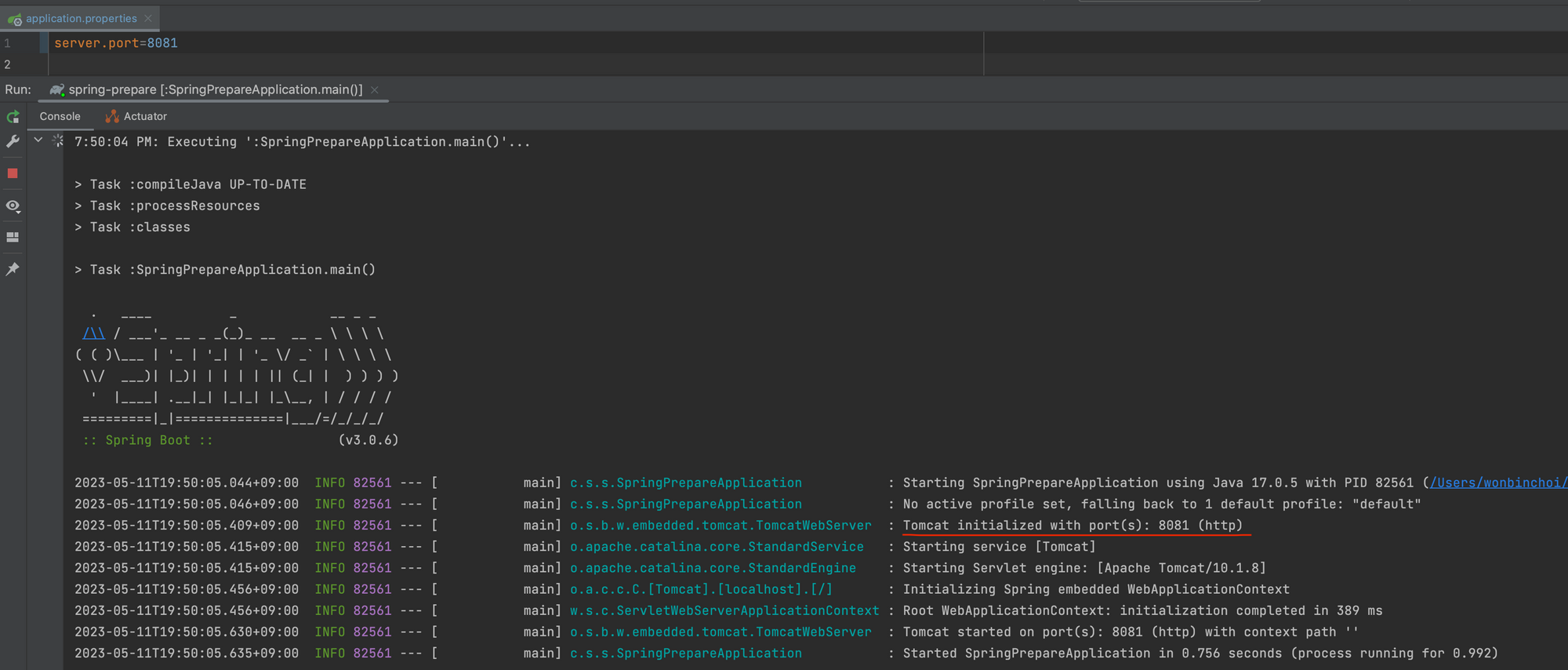
Task: Select the spring-prepare run configuration tab
Action: click(x=215, y=89)
